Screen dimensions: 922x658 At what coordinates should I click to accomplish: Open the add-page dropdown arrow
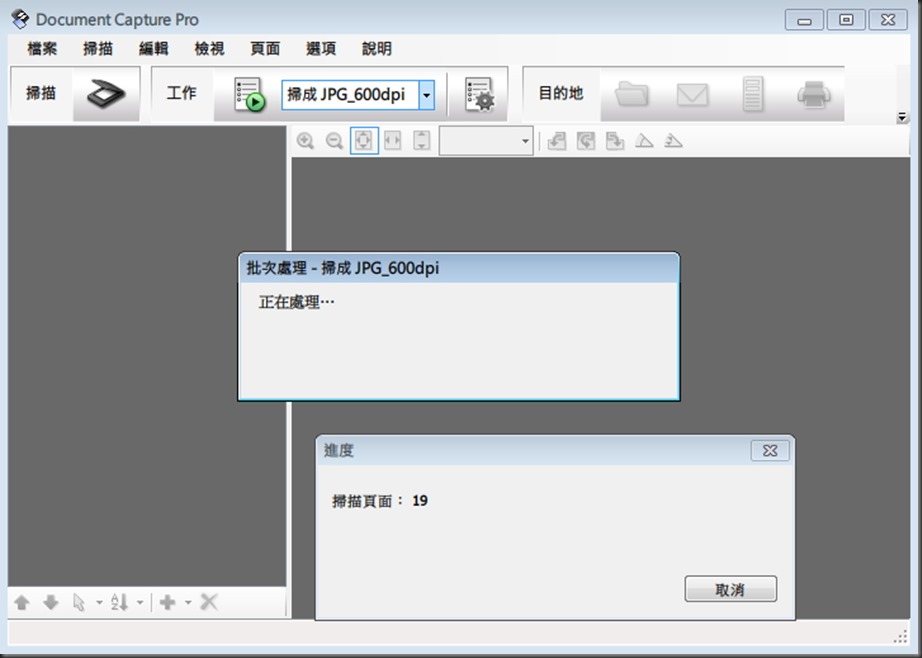[188, 602]
